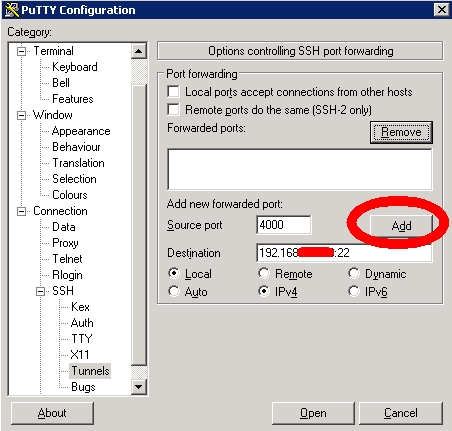Click the scroll down arrow in Category tree
Image resolution: width=452 pixels, height=431 pixels.
click(138, 387)
